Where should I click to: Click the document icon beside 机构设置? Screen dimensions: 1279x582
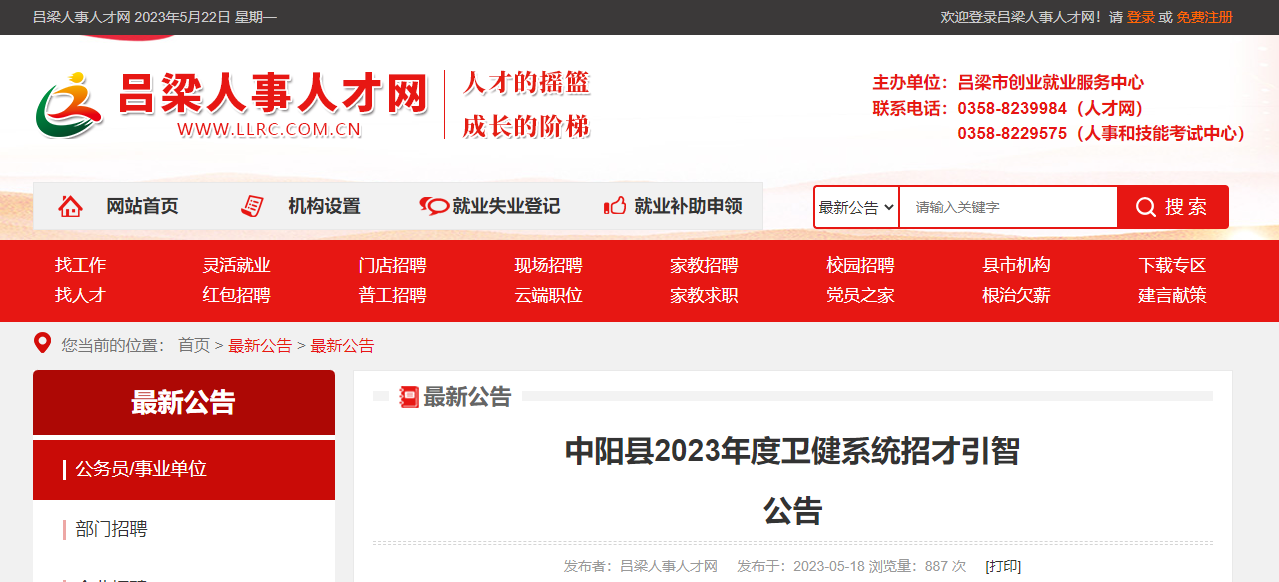coord(252,206)
